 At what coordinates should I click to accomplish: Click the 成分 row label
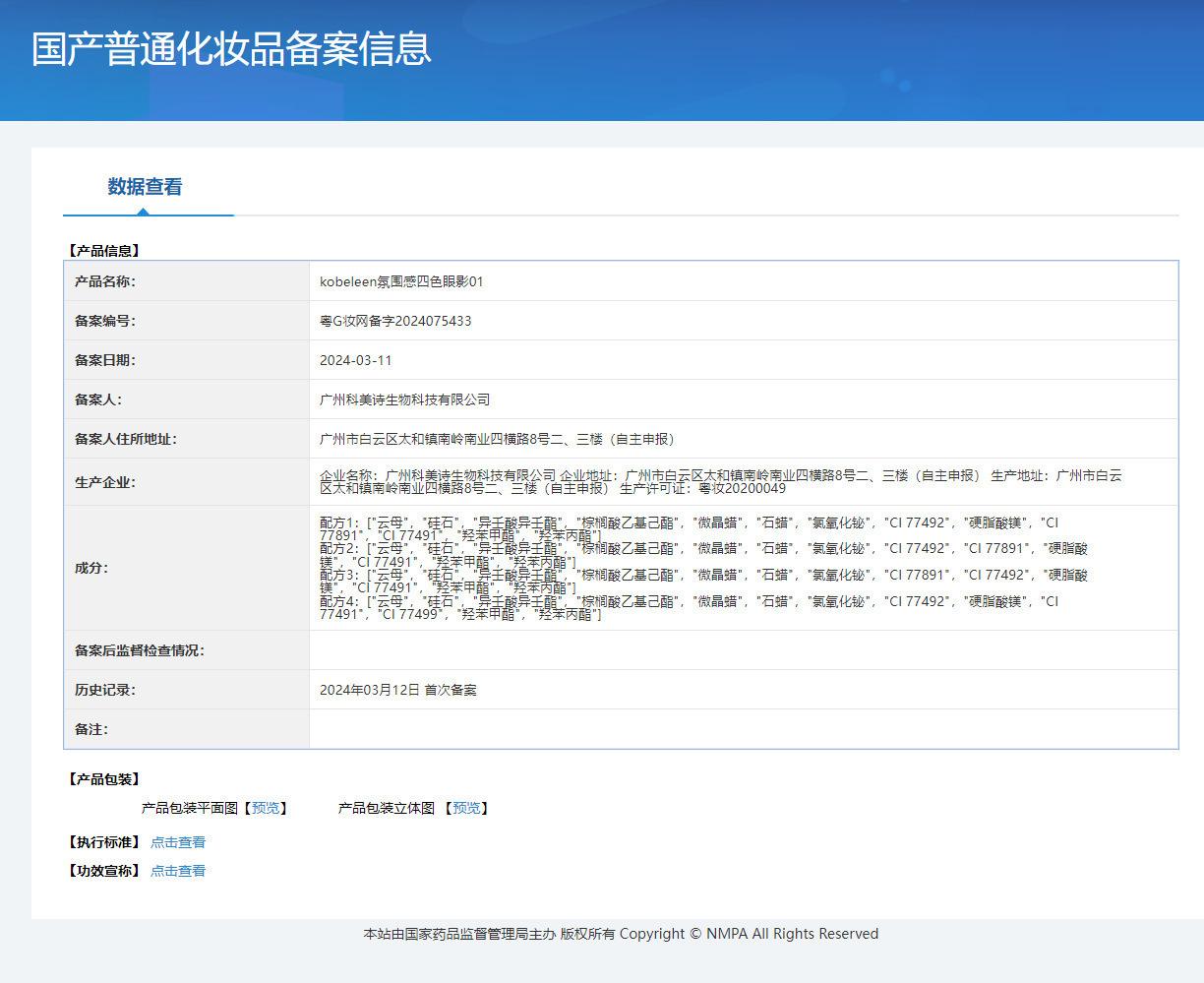[x=91, y=568]
